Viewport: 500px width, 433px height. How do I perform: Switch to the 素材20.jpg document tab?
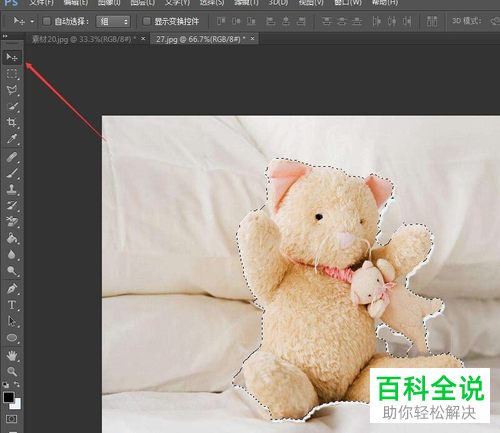coord(83,39)
